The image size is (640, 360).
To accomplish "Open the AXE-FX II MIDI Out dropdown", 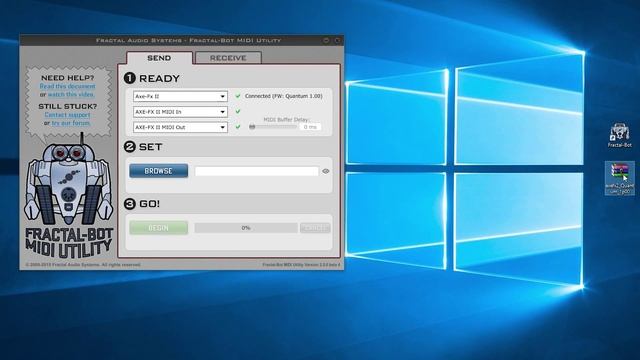I will point(180,127).
